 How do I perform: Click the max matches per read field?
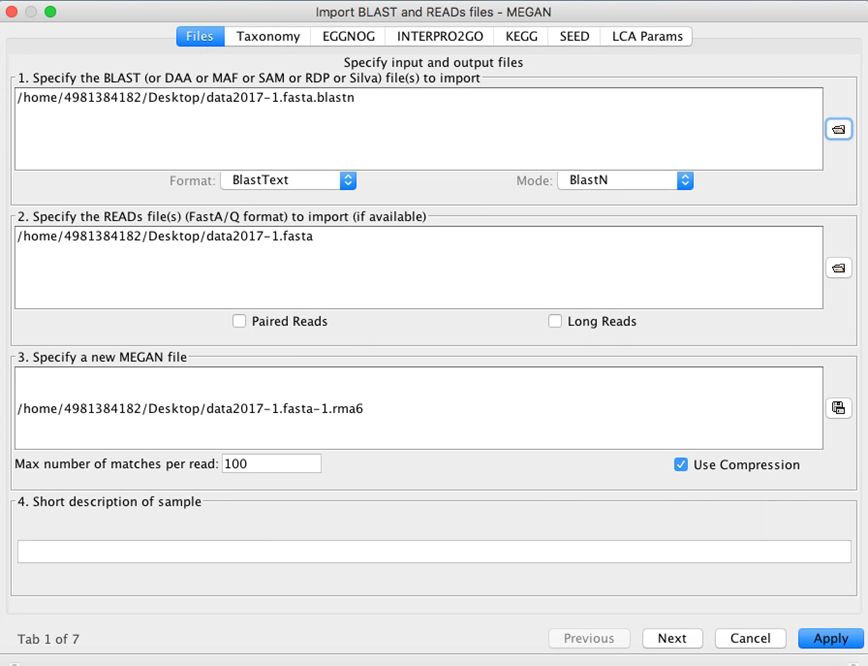point(271,463)
